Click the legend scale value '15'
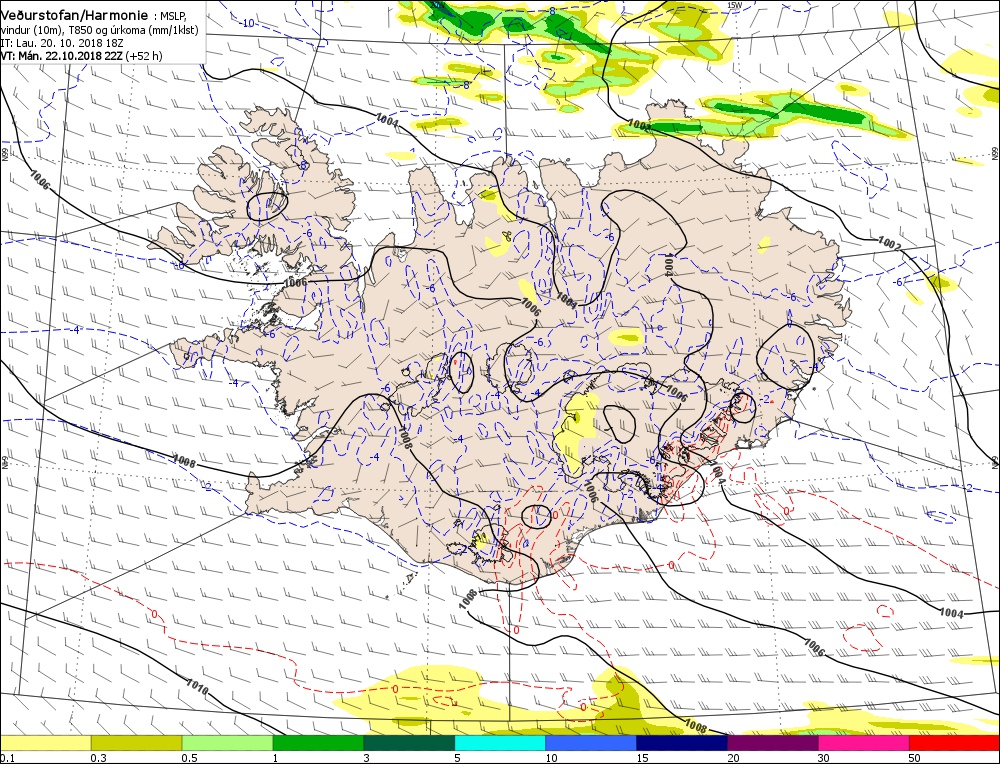Screen dimensions: 1000x764 643,758
